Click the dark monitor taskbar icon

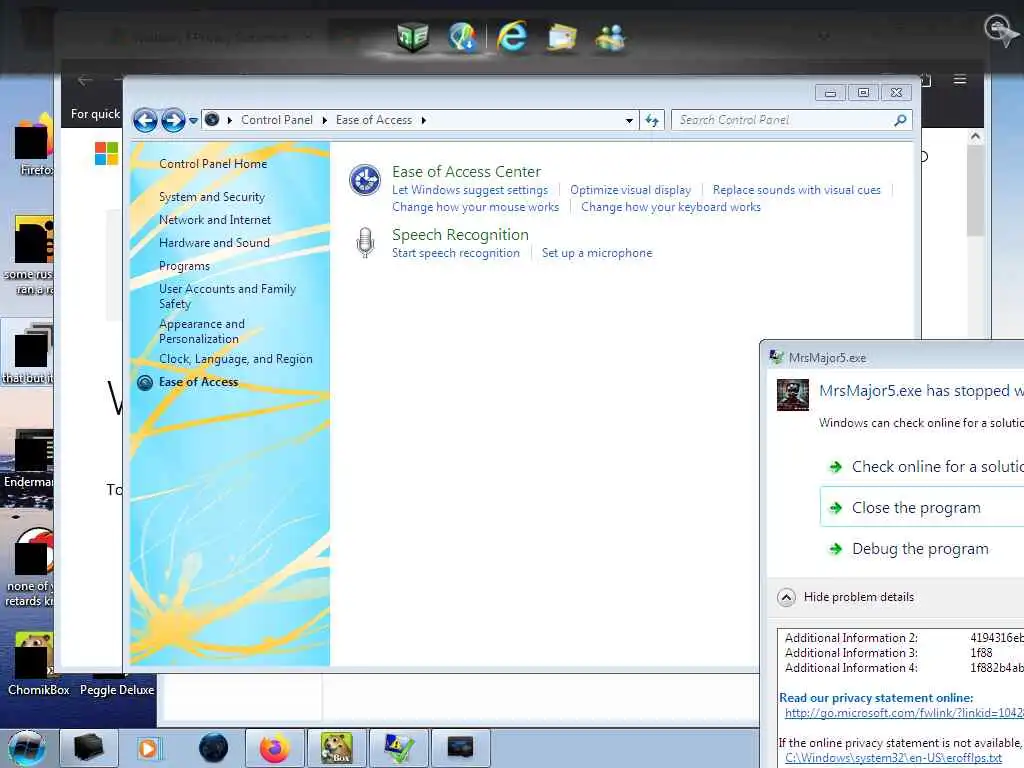(460, 748)
